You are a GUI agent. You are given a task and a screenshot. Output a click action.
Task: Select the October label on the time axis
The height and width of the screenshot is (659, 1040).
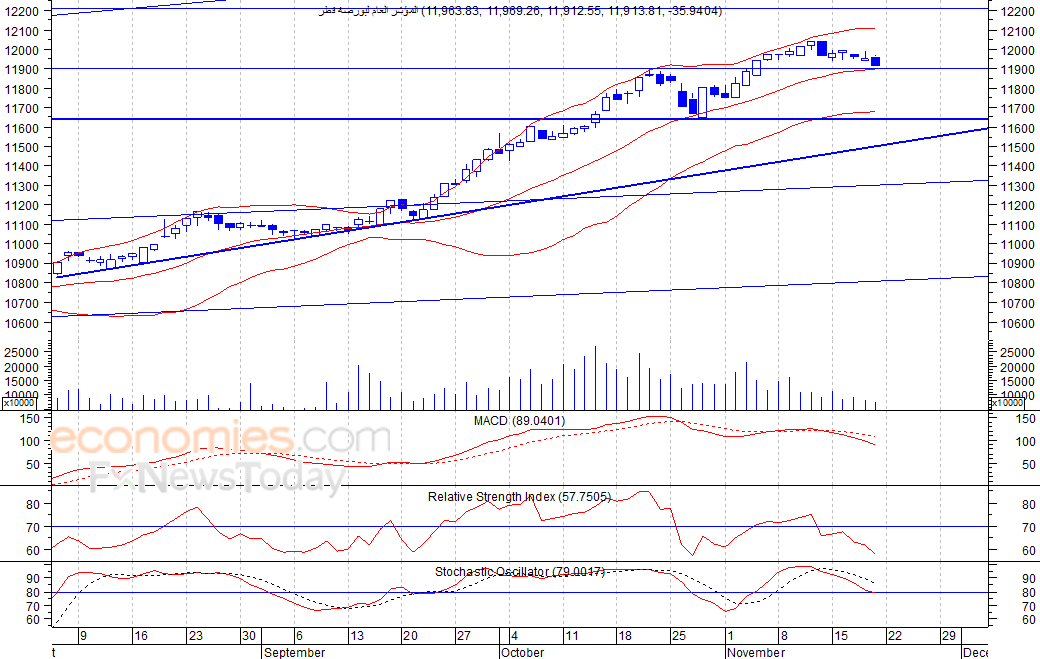click(523, 652)
